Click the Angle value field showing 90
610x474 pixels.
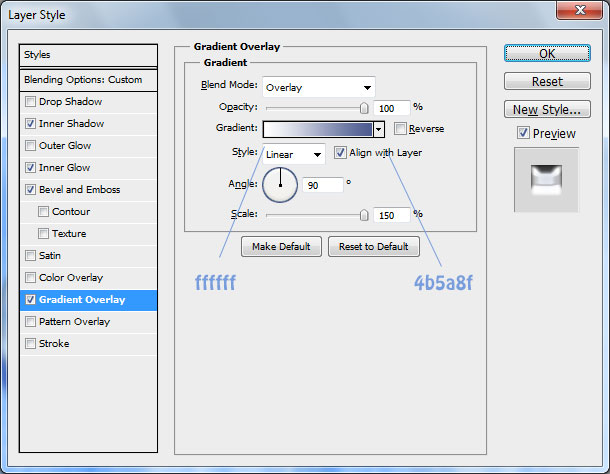click(x=323, y=185)
